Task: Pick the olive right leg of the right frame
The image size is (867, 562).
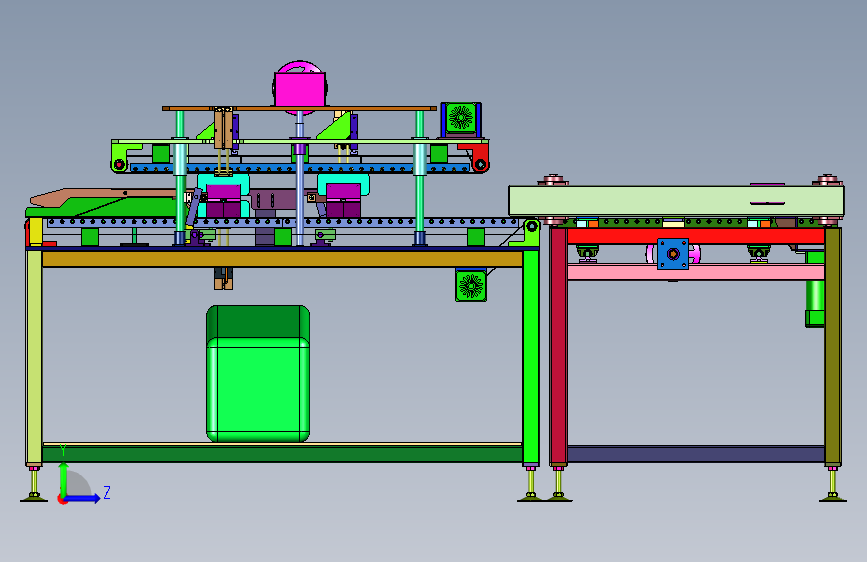Action: pyautogui.click(x=833, y=346)
